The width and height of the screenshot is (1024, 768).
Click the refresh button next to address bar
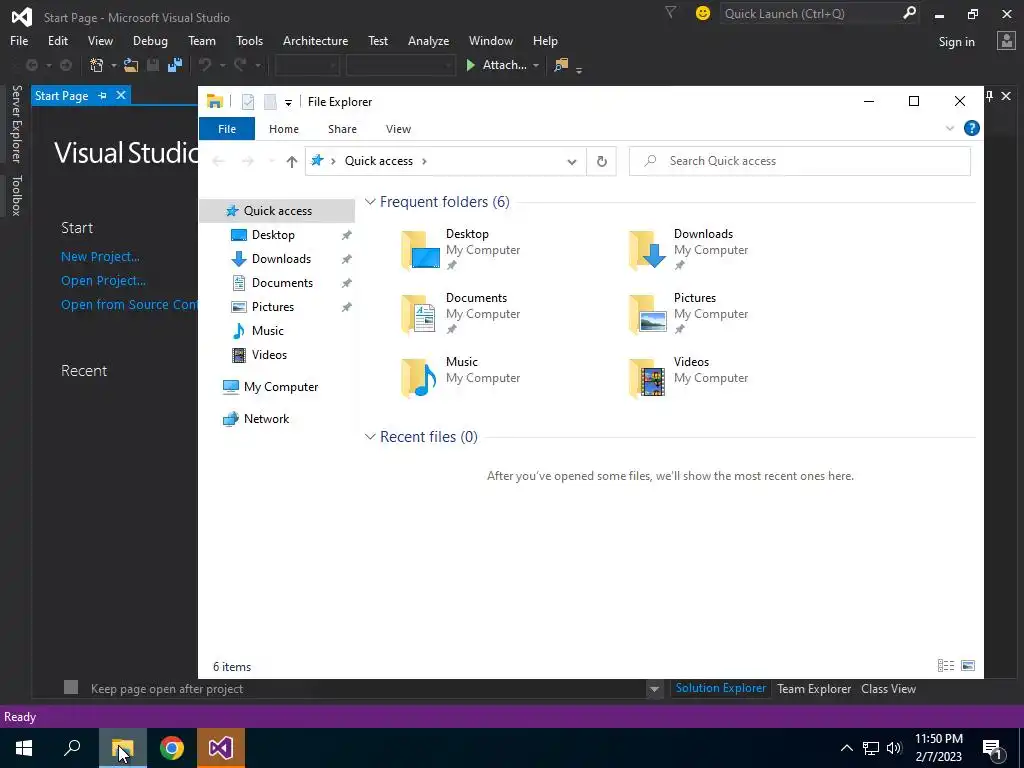point(601,161)
